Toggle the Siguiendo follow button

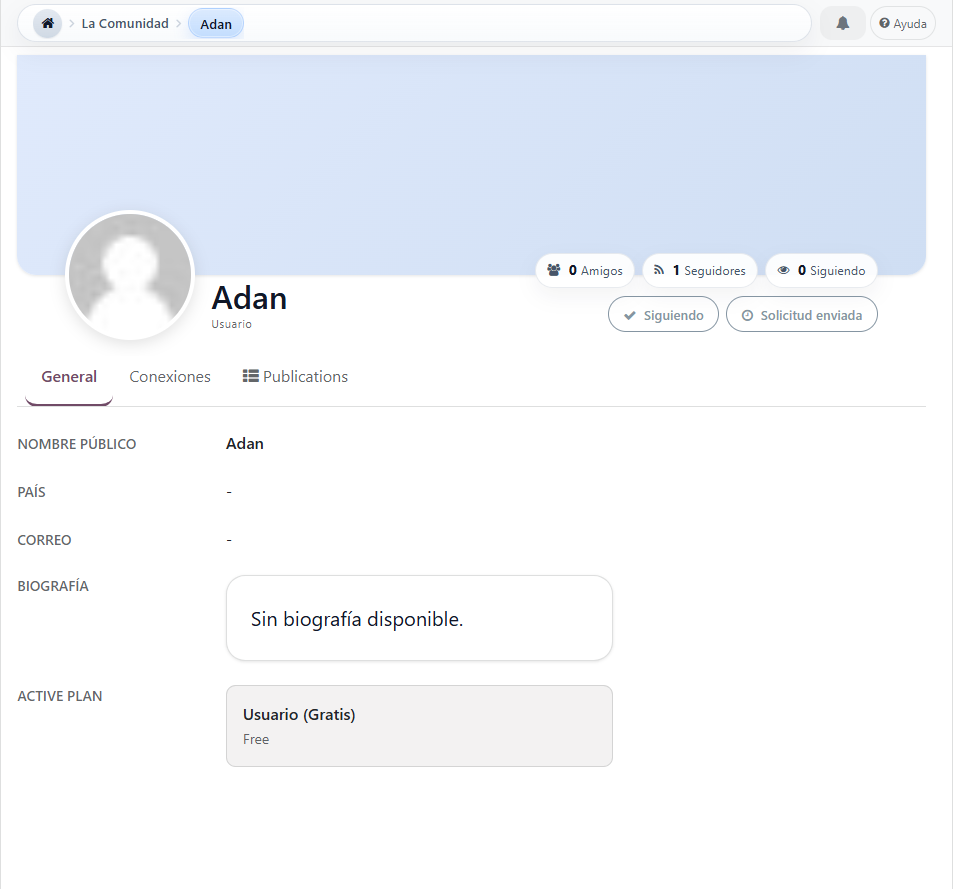[663, 314]
